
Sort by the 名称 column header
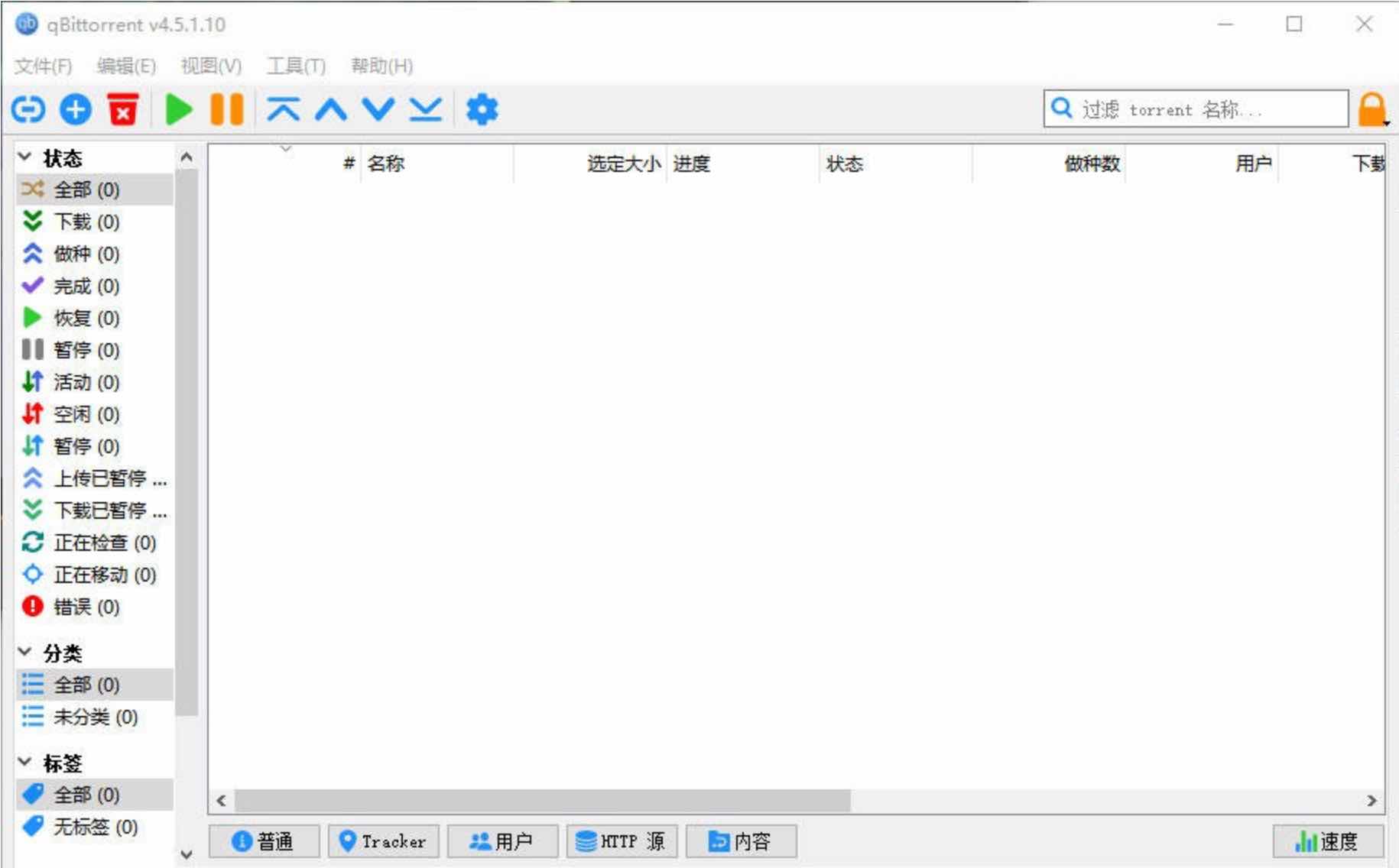tap(437, 164)
